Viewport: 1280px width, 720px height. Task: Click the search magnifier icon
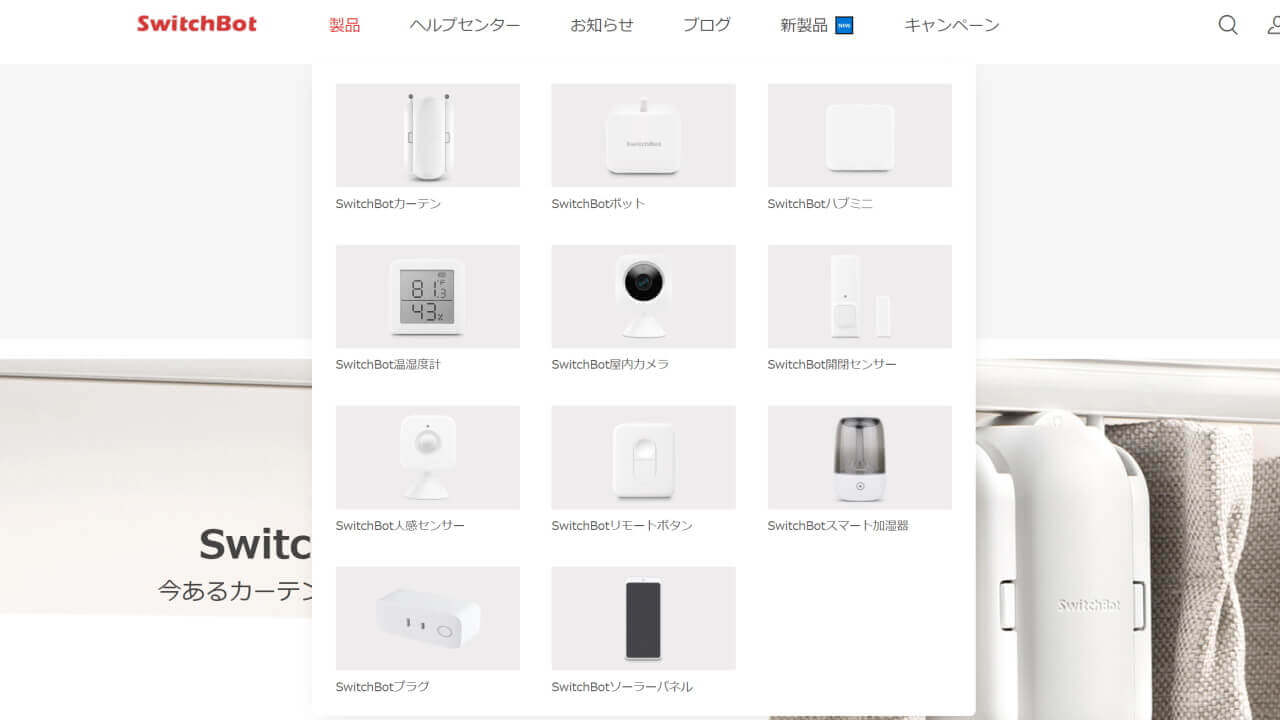tap(1228, 25)
